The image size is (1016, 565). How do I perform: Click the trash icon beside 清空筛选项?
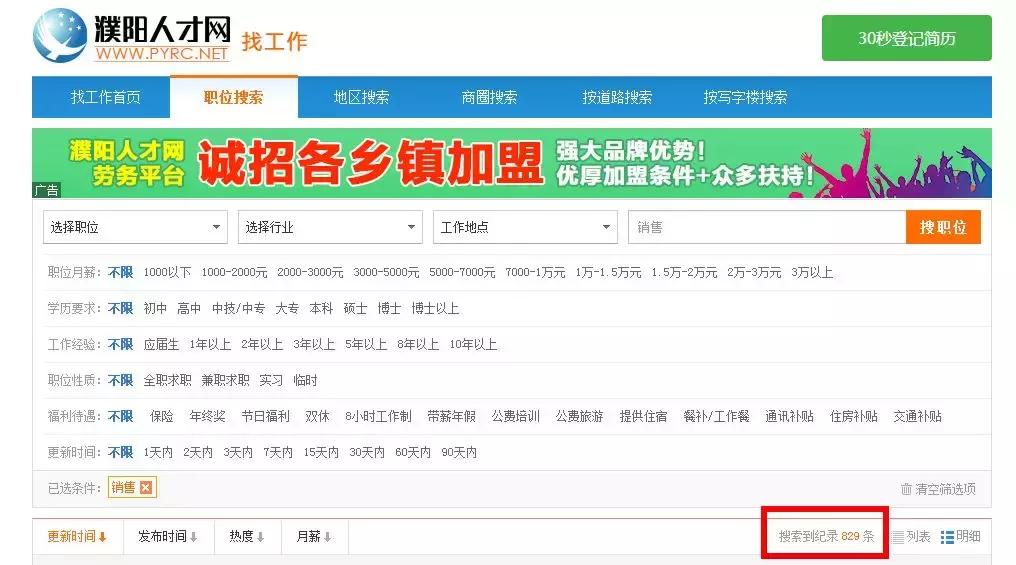pos(906,489)
